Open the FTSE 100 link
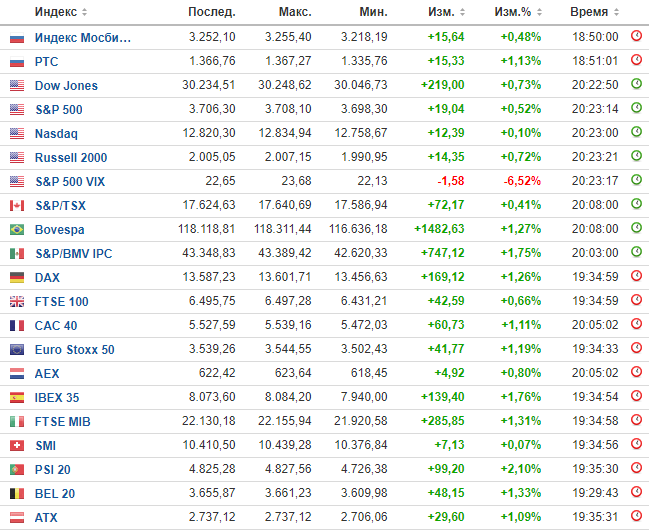This screenshot has height=531, width=649. pyautogui.click(x=62, y=302)
